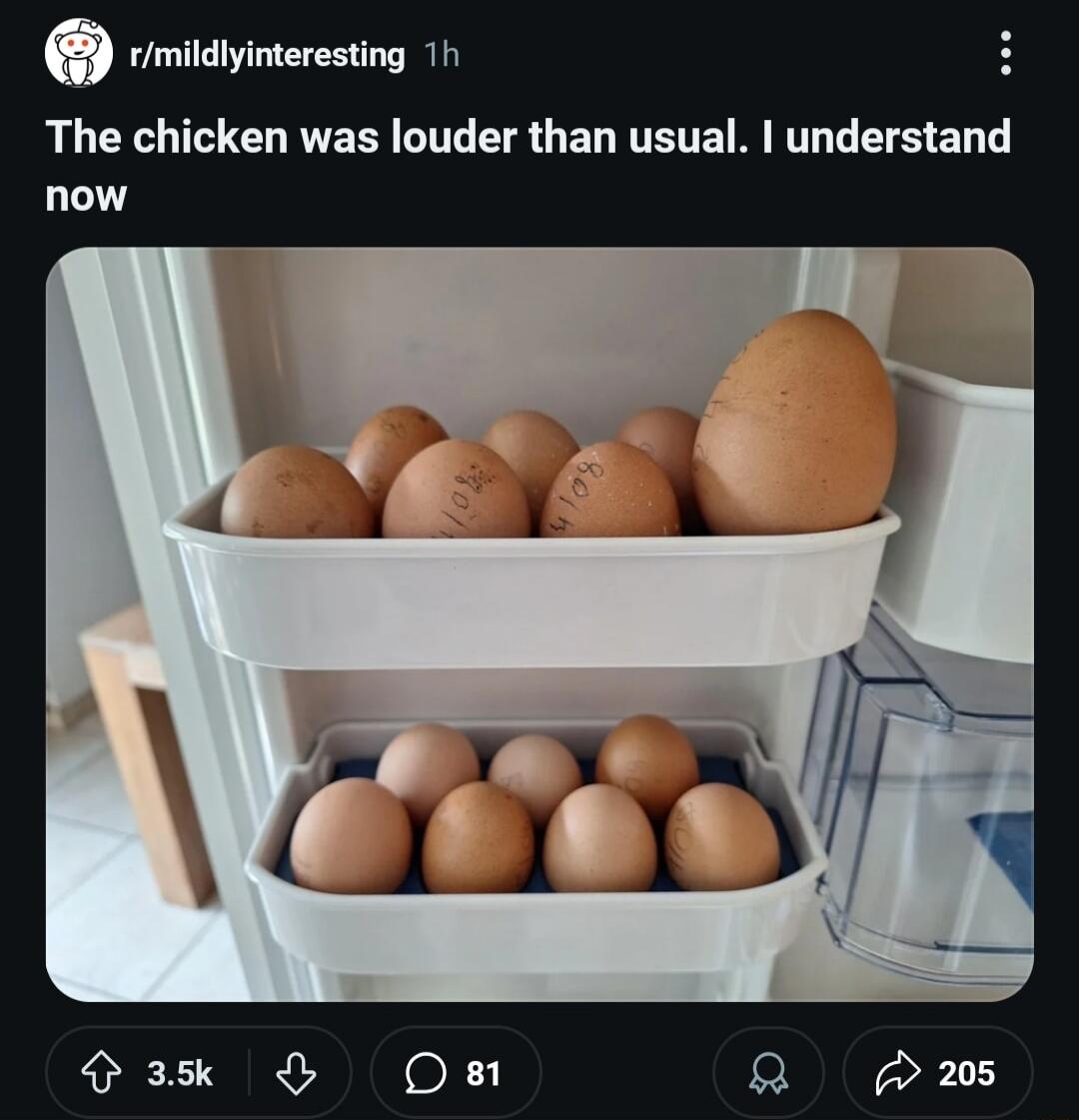Tap the giant egg in the photo
The image size is (1079, 1120).
point(795,423)
